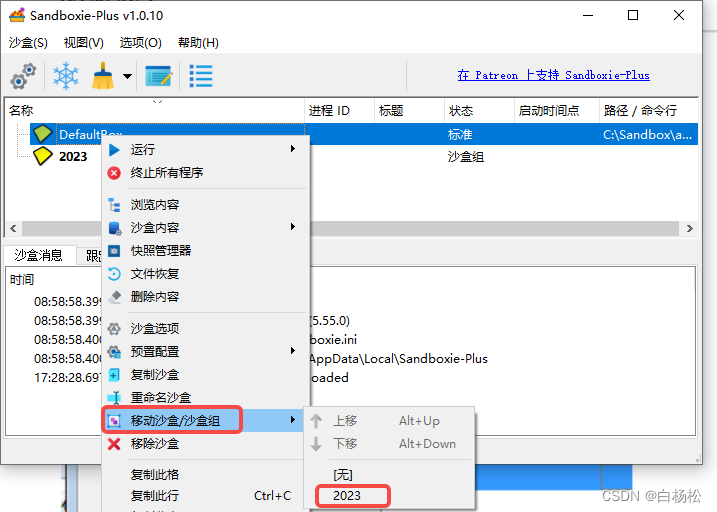717x512 pixels.
Task: Open the 选项(O) menu
Action: click(140, 43)
